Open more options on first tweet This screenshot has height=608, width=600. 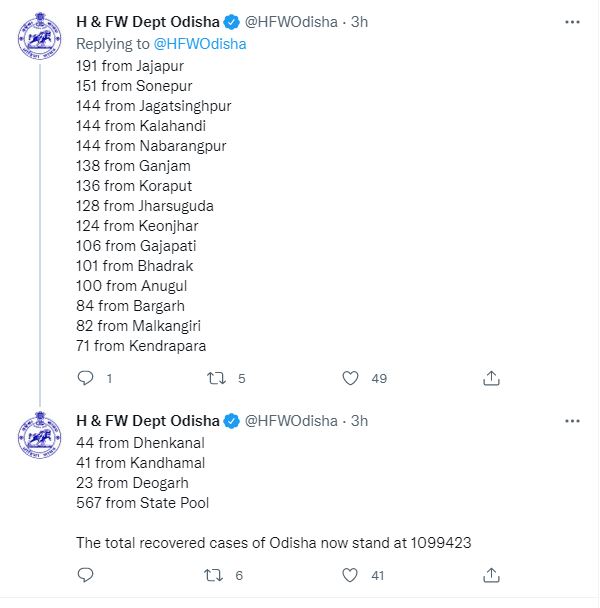[x=569, y=21]
